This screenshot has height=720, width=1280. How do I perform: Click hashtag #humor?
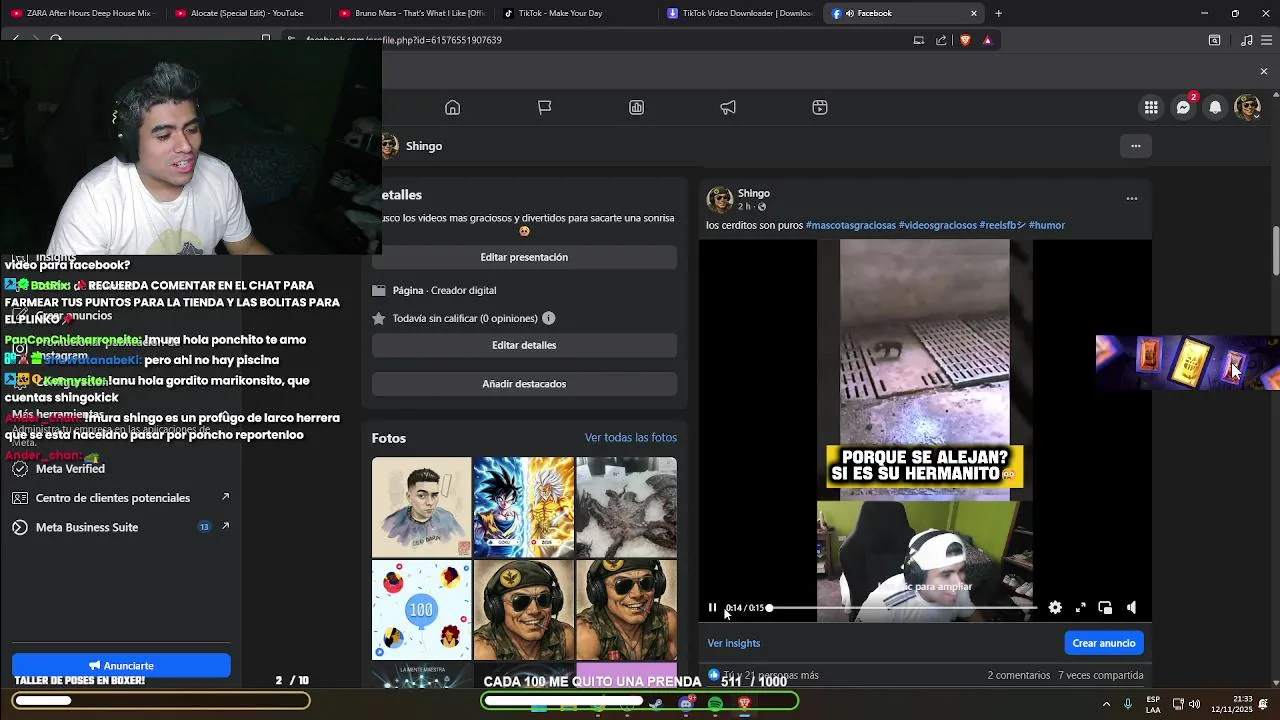[x=1047, y=225]
